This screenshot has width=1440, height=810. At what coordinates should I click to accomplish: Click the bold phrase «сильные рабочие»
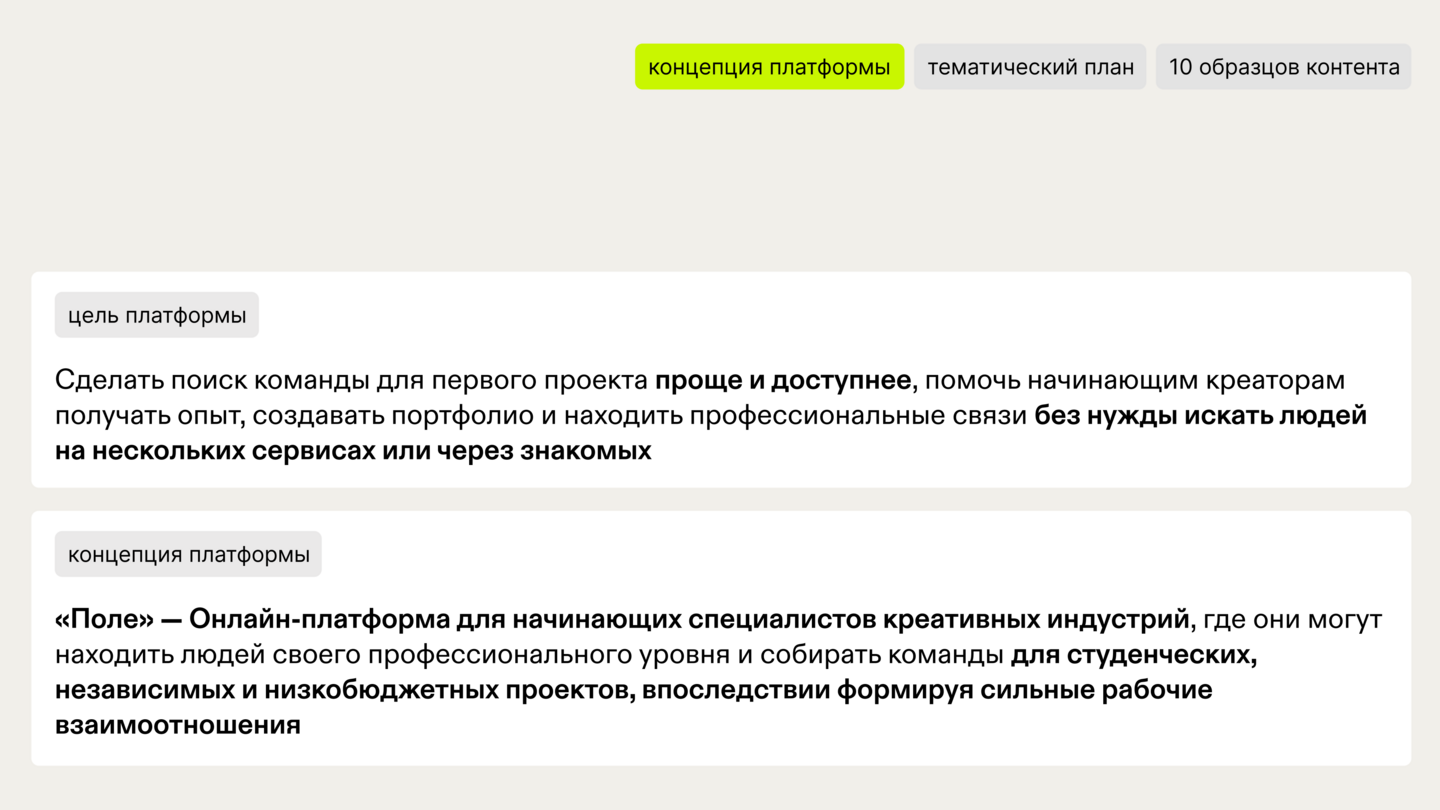(x=1096, y=690)
